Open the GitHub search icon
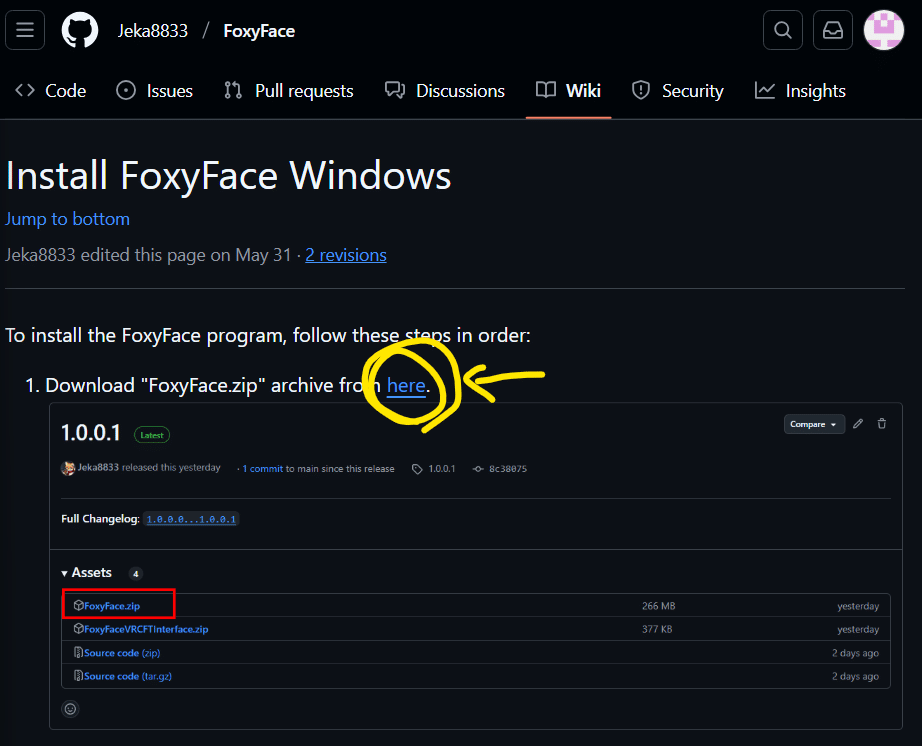Viewport: 922px width, 746px height. tap(783, 29)
